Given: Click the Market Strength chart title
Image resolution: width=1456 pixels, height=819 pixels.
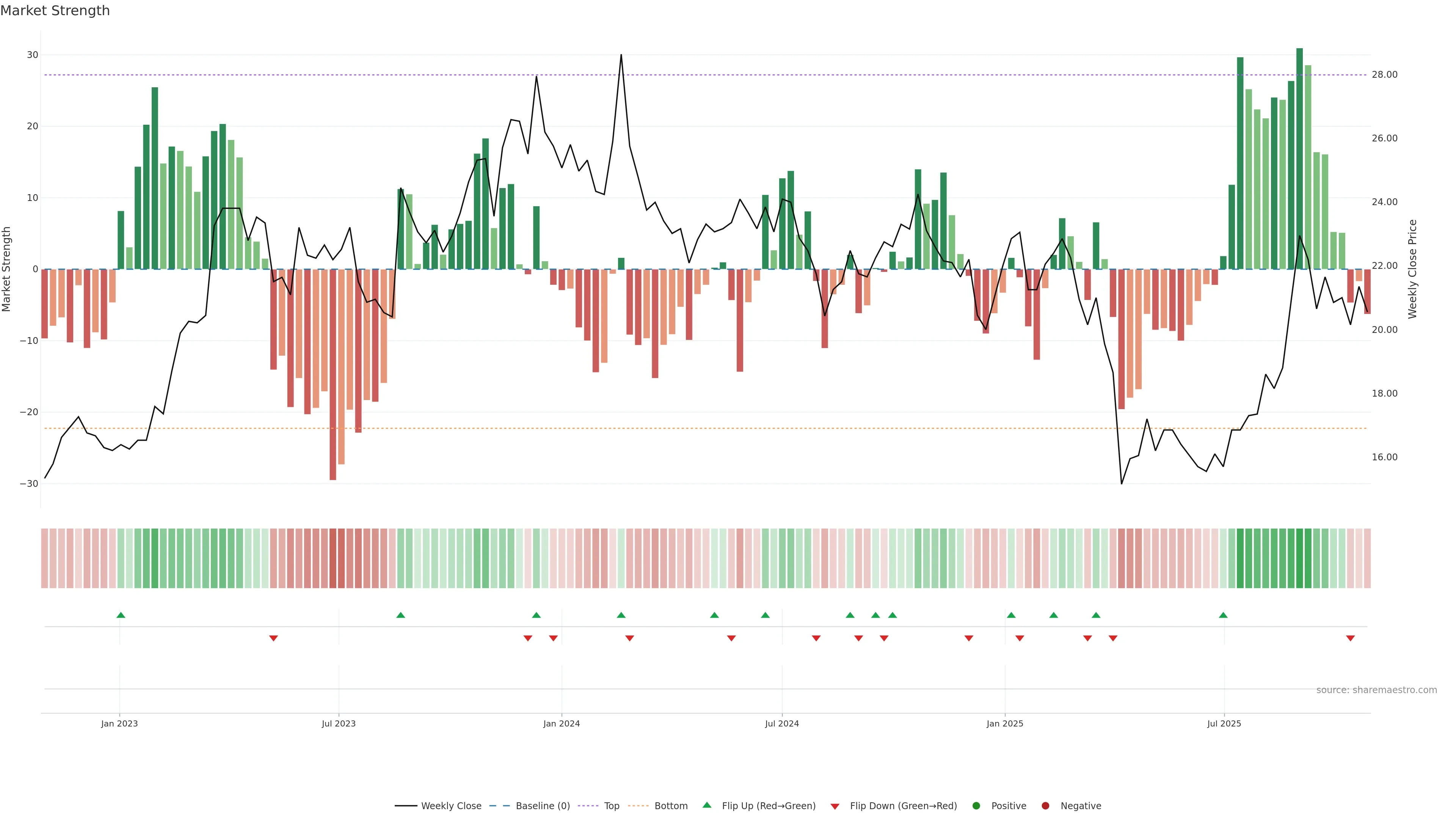Looking at the screenshot, I should pyautogui.click(x=55, y=11).
